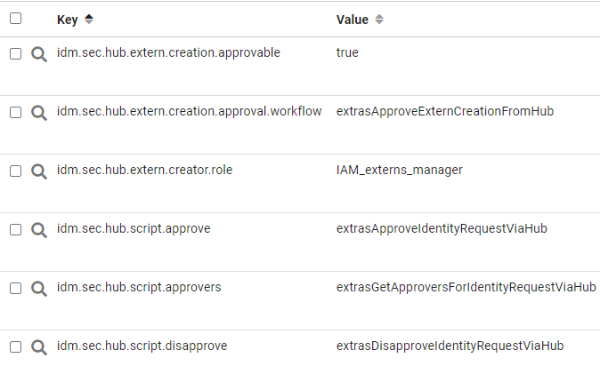Sort table by Value column arrows
The image size is (600, 366).
(379, 19)
